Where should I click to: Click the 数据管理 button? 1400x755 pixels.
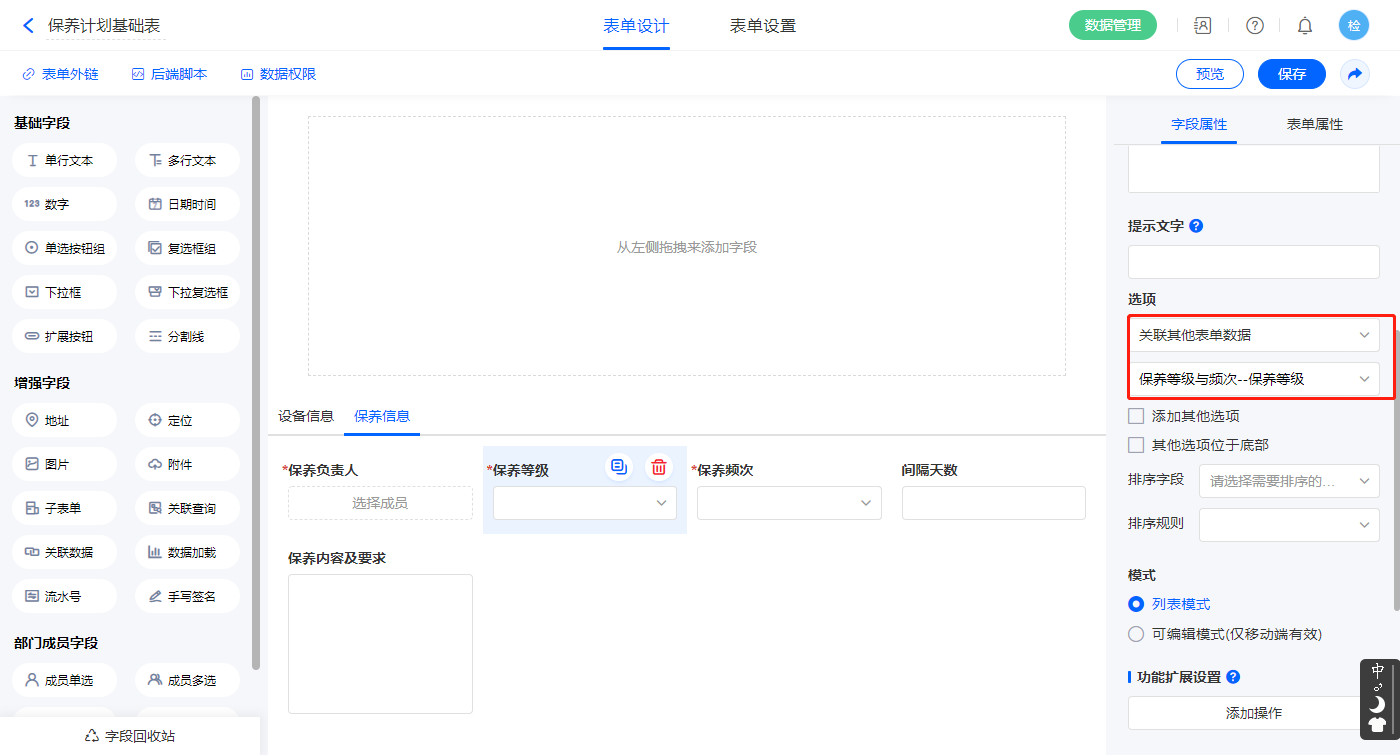pyautogui.click(x=1112, y=26)
